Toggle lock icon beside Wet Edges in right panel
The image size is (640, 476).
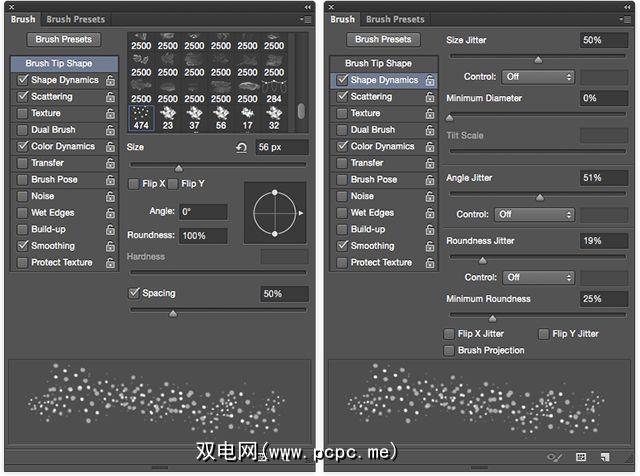[430, 213]
